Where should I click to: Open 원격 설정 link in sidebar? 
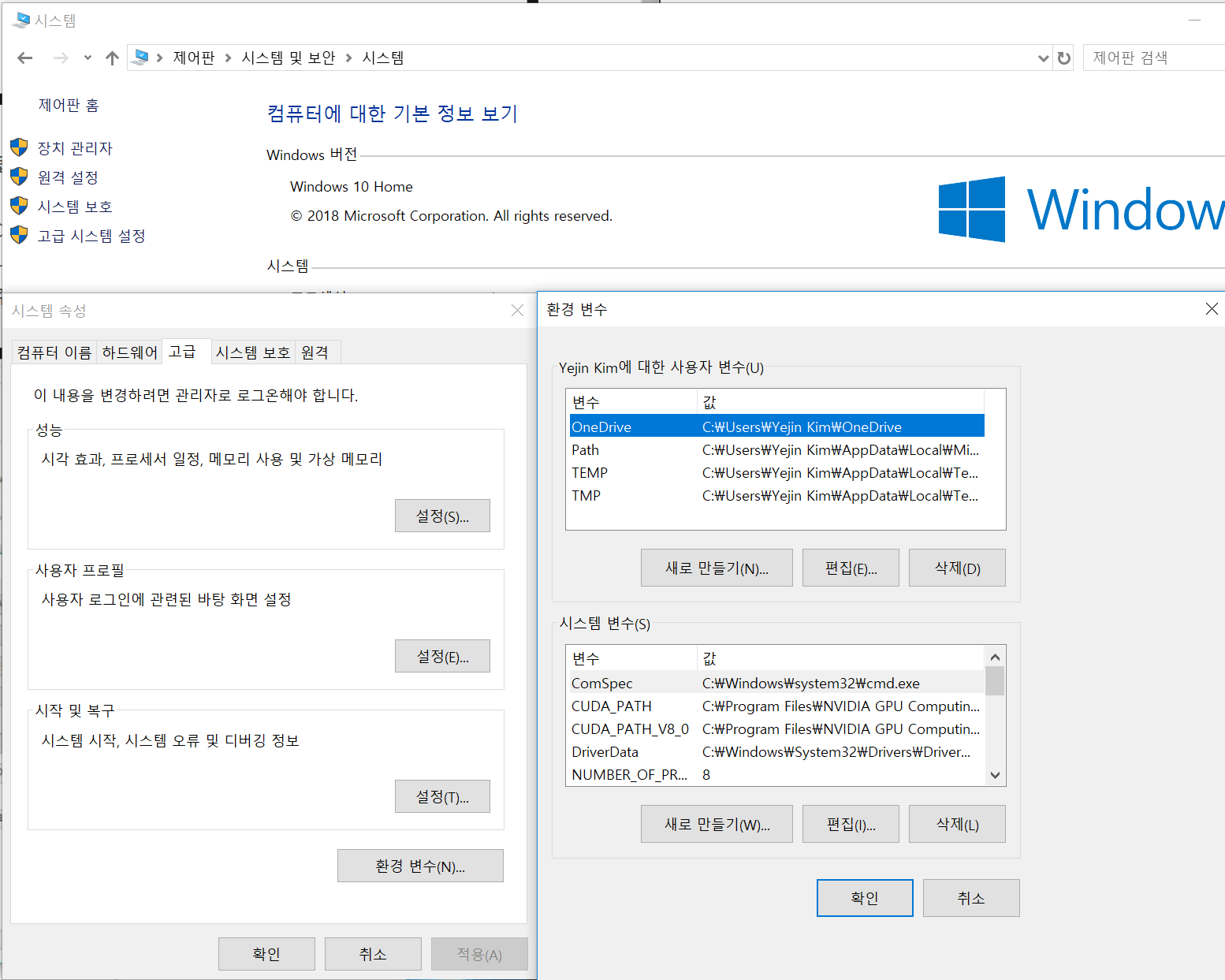click(68, 177)
